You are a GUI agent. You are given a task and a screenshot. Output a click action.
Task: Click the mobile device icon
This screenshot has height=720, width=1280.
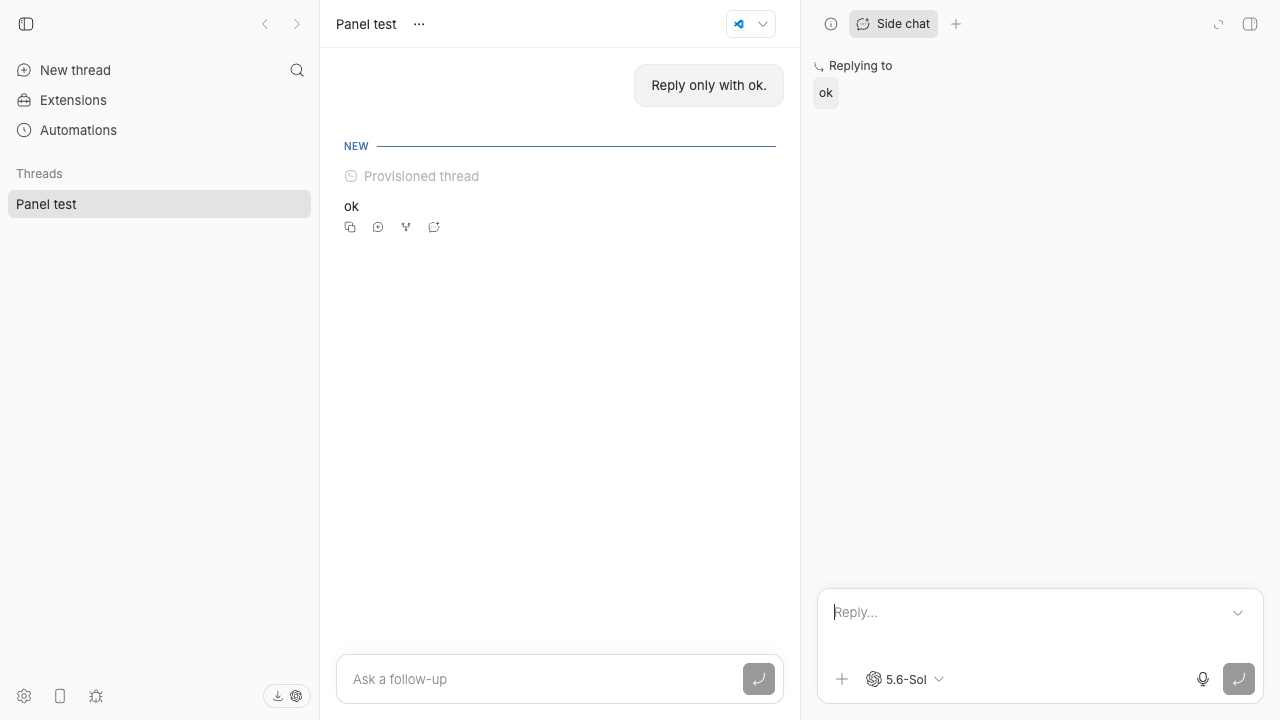(60, 696)
